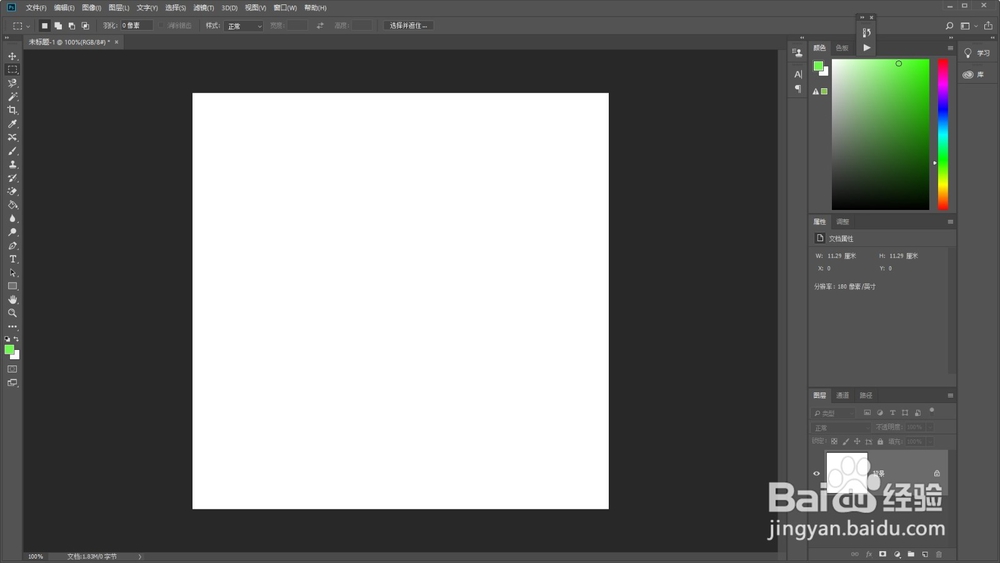The image size is (1000, 563).
Task: Select the Eyedropper tool
Action: [12, 124]
